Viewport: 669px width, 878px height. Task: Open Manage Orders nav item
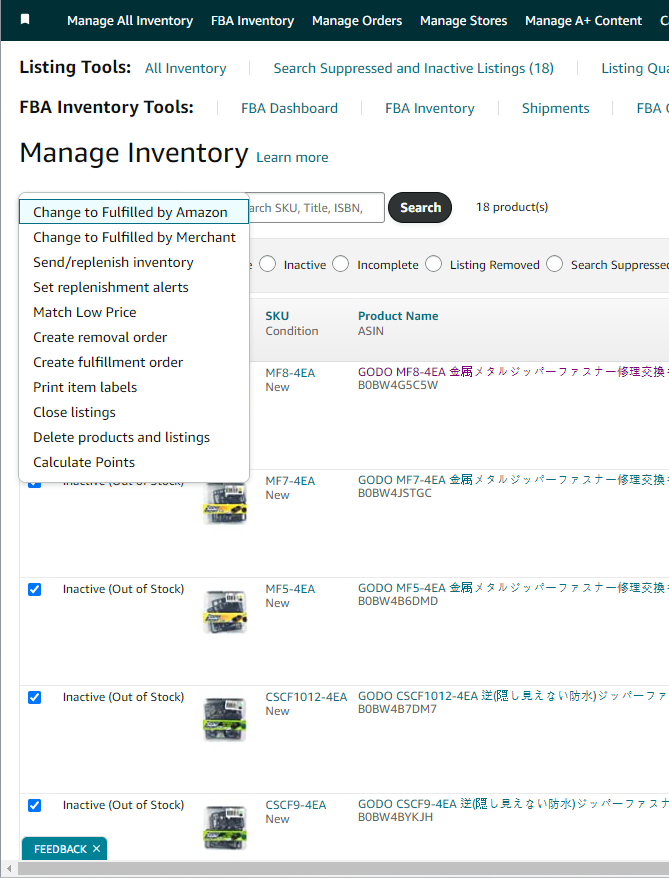(357, 21)
